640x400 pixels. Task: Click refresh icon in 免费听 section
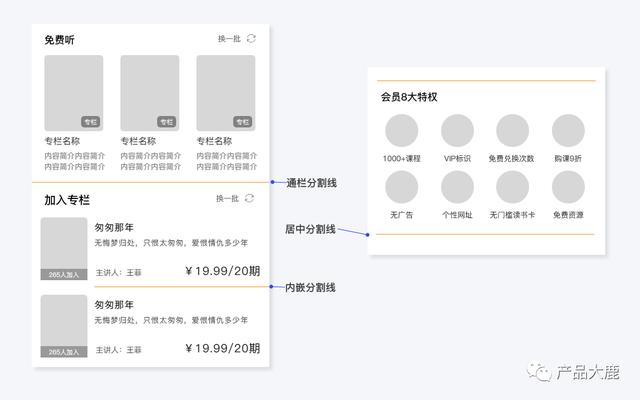click(x=251, y=39)
